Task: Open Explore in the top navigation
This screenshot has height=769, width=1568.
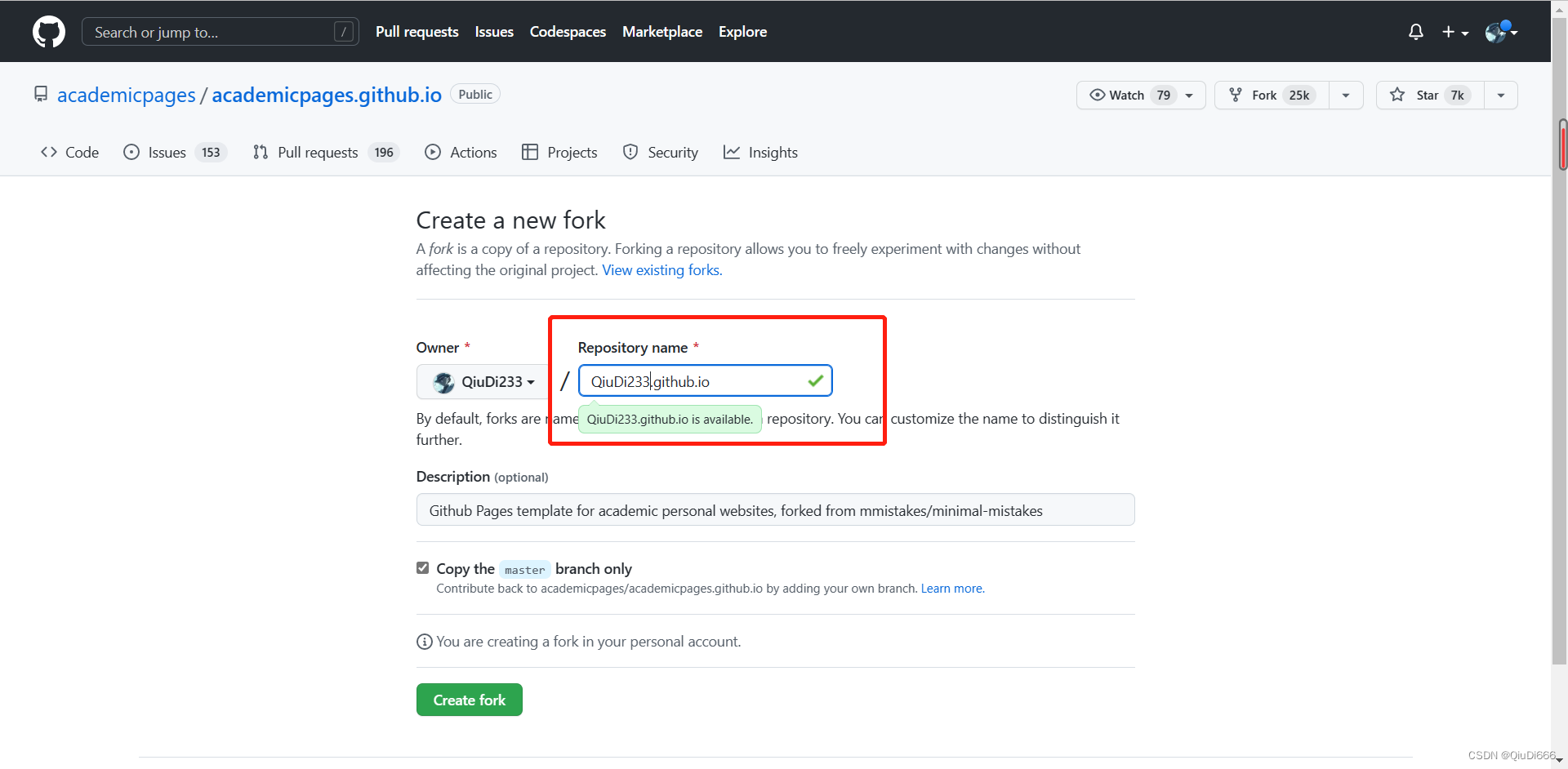Action: 742,32
